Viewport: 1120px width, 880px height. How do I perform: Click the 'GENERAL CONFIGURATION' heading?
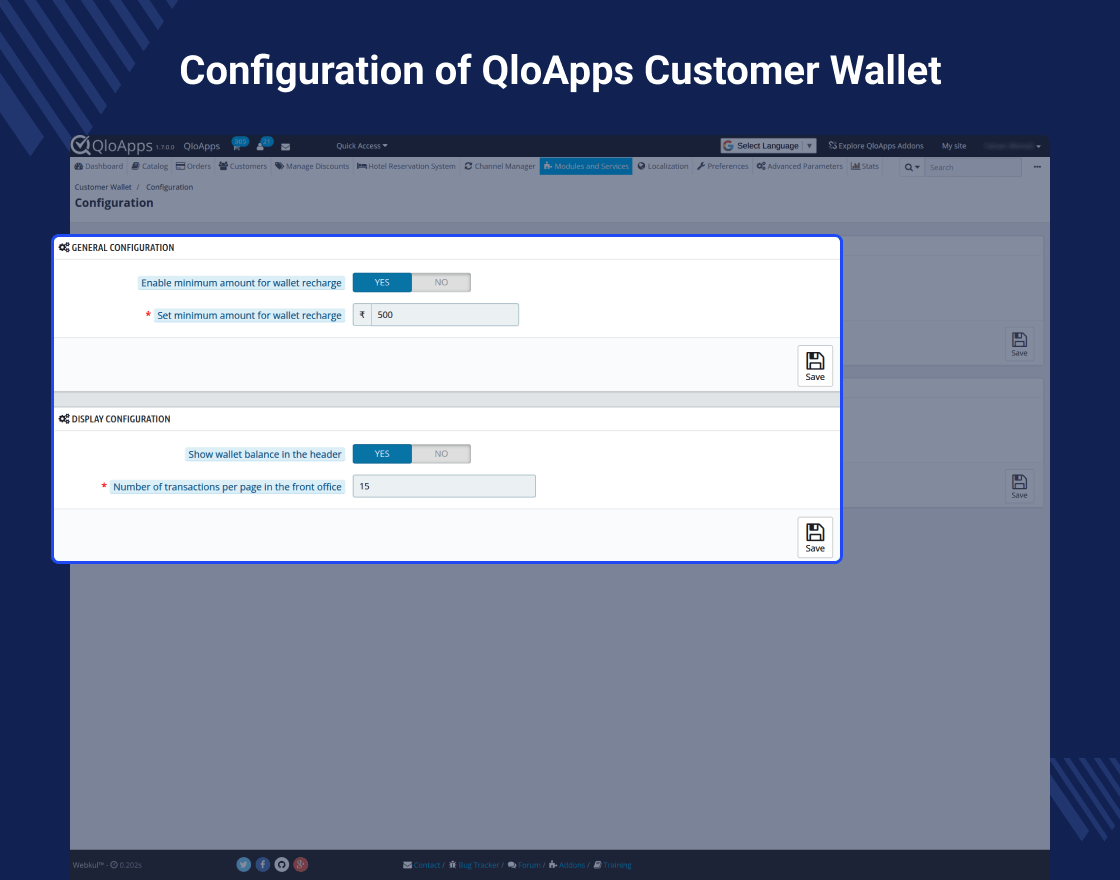tap(123, 247)
